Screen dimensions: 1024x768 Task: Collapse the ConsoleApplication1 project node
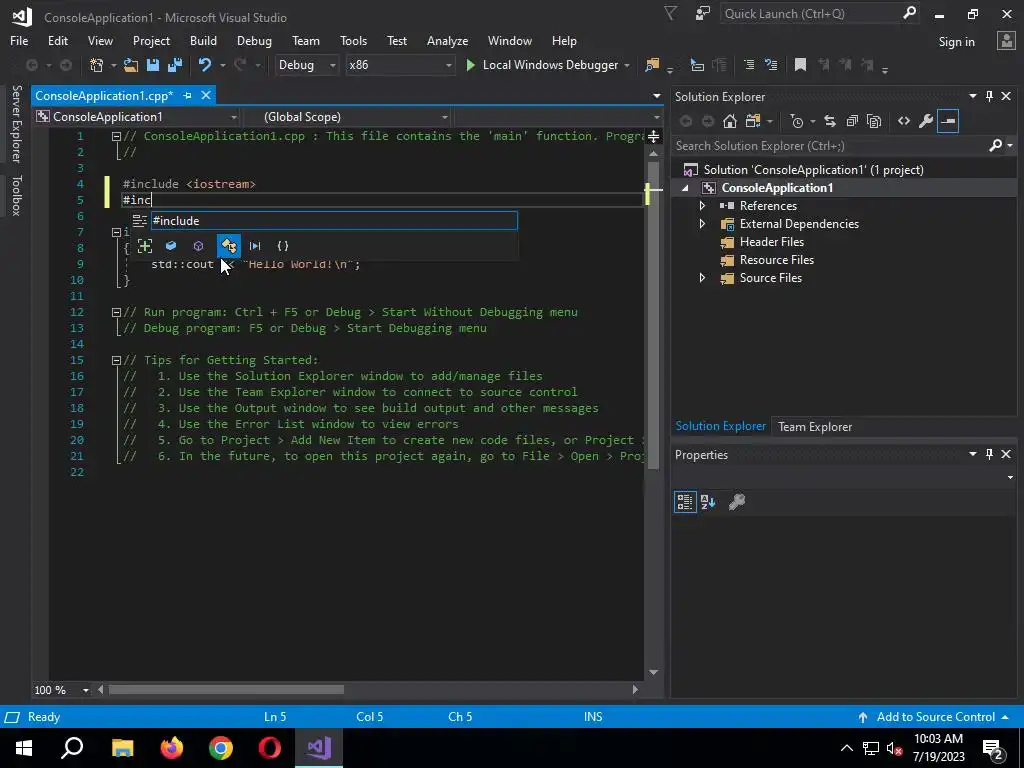tap(685, 188)
